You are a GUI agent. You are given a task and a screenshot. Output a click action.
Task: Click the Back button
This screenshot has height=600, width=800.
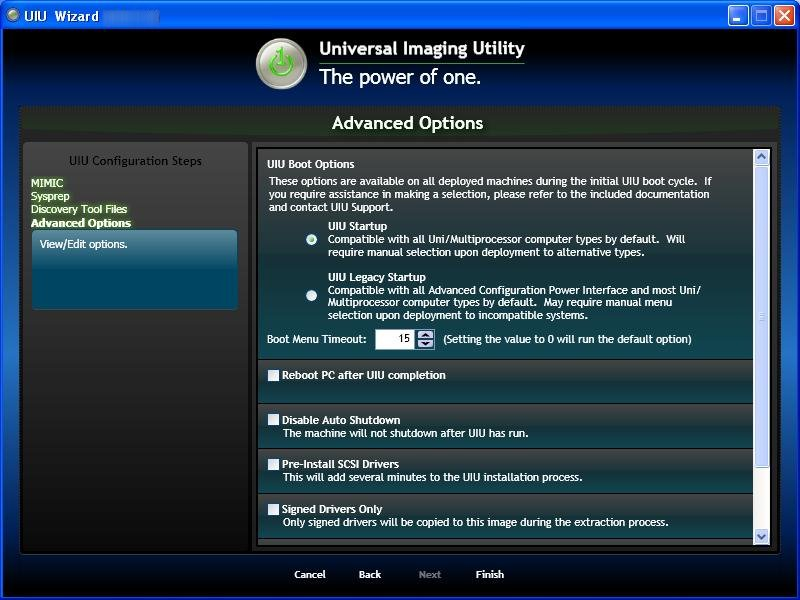370,574
